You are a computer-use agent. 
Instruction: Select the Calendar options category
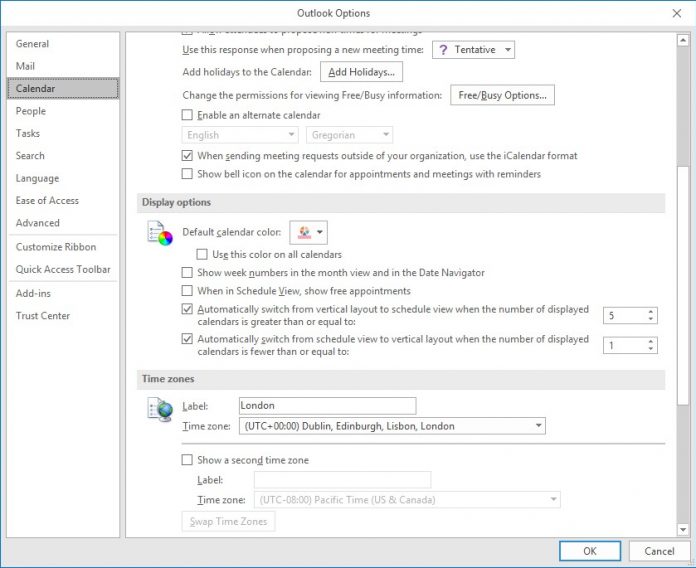63,88
